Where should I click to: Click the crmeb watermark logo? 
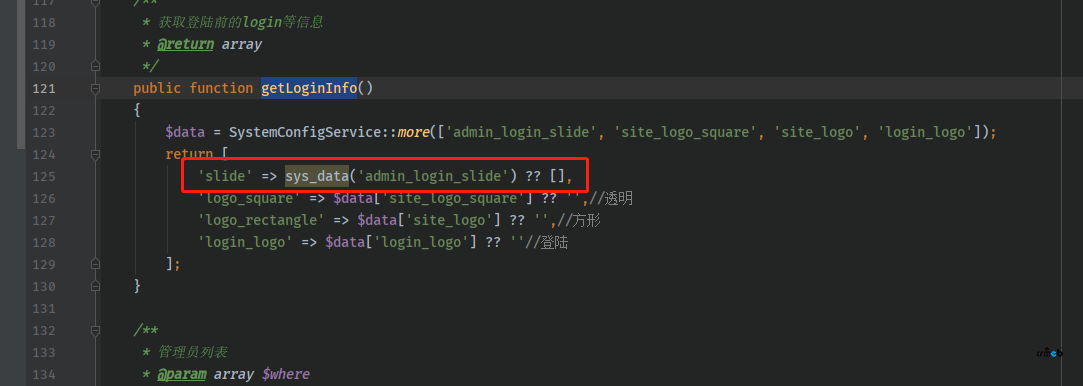pos(1049,353)
